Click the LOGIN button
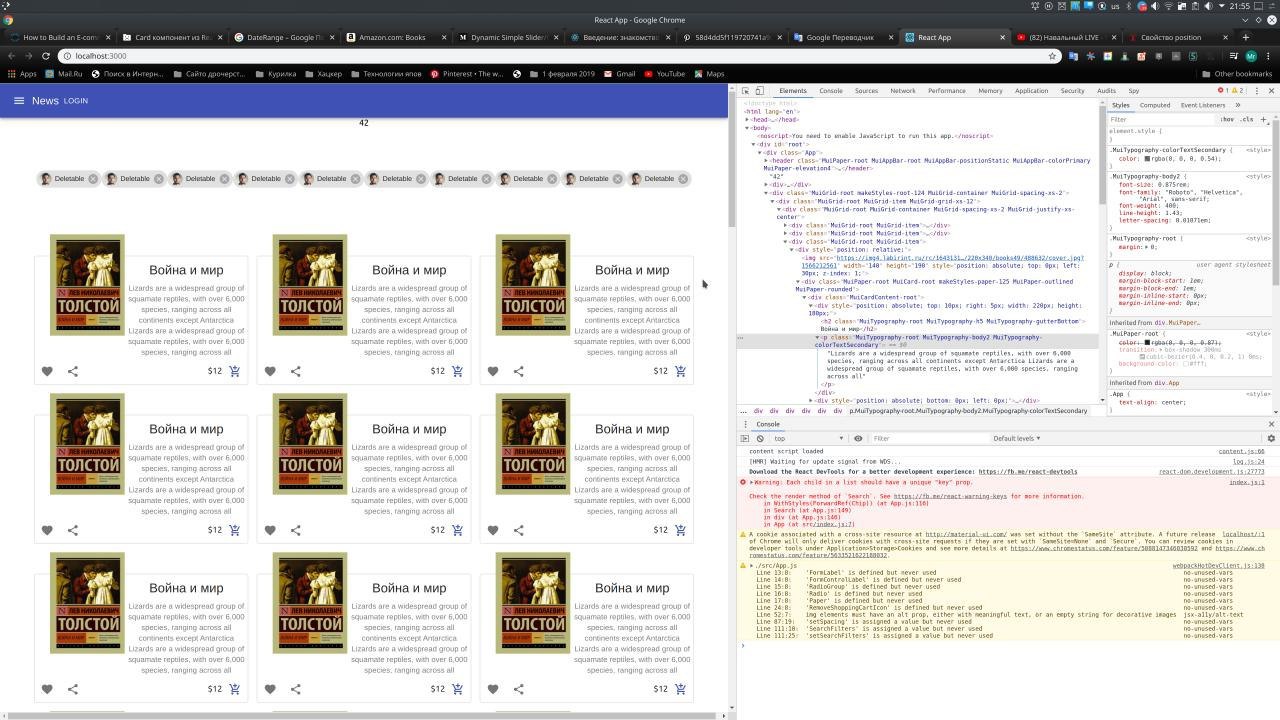 (76, 101)
